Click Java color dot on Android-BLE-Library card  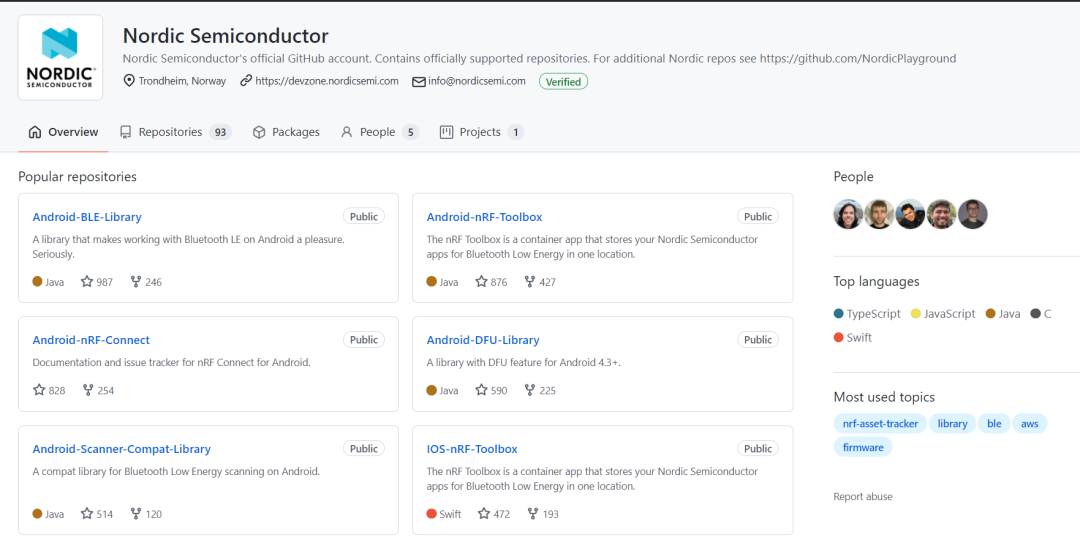pos(37,281)
